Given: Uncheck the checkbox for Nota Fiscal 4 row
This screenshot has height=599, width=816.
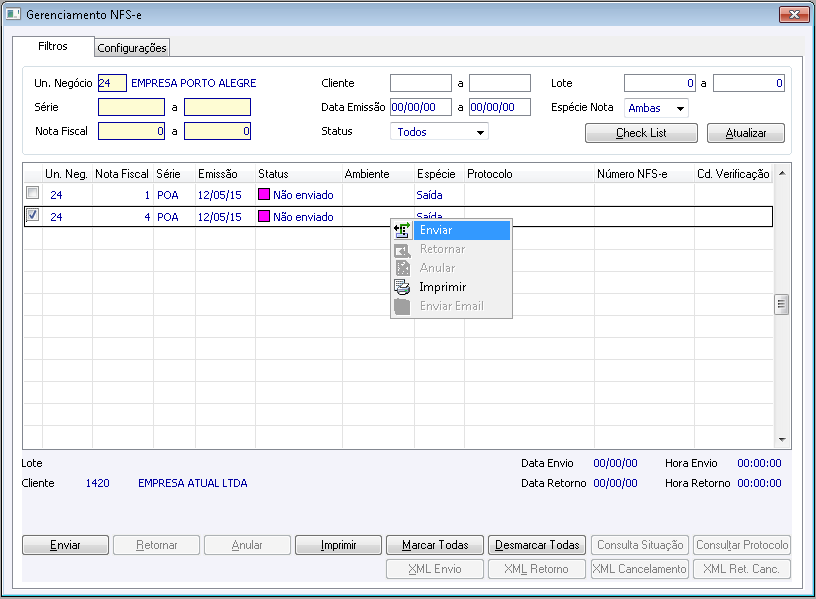Looking at the screenshot, I should (32, 214).
